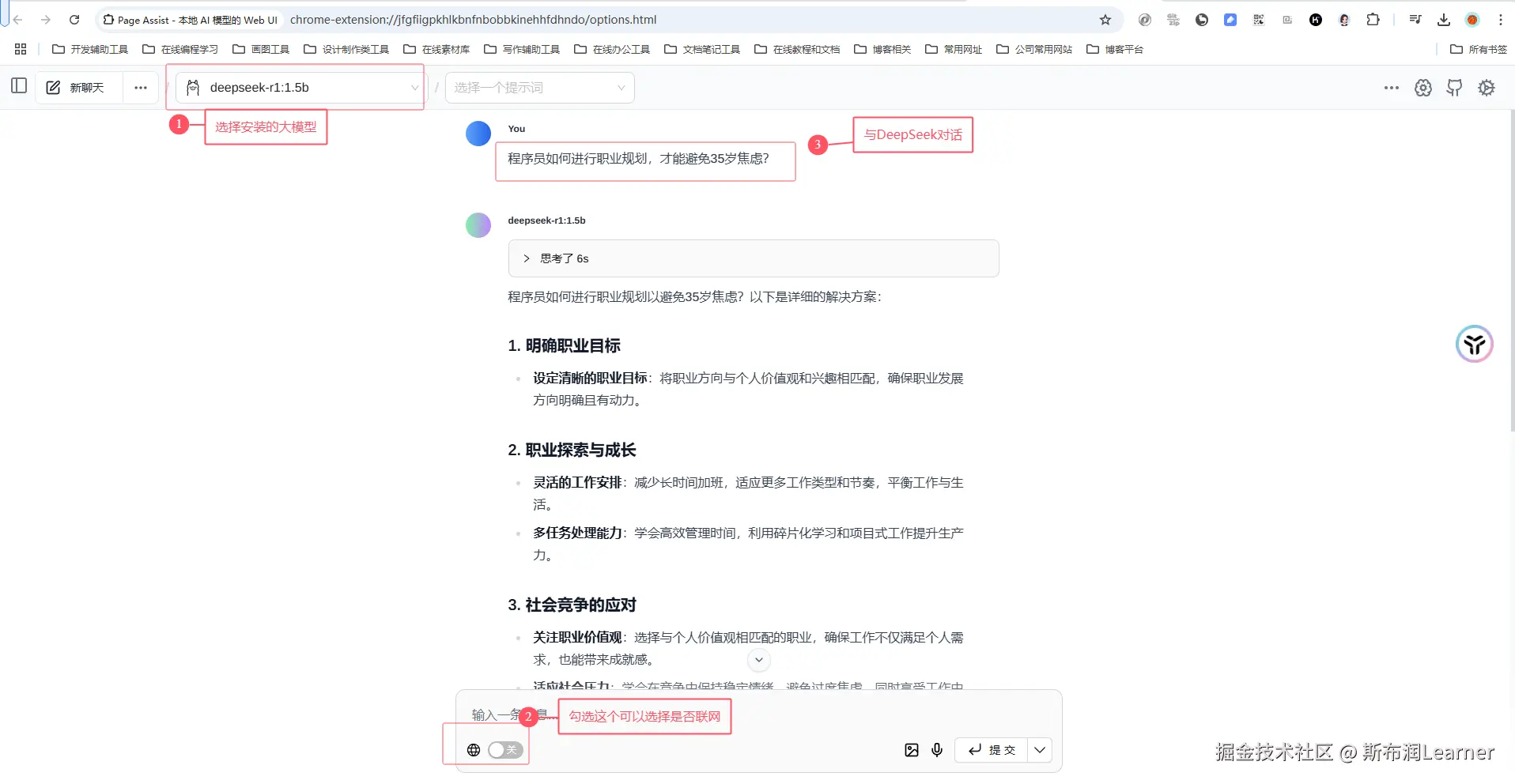Screen dimensions: 1515x784
Task: Upload an image using the picture icon
Action: pos(912,750)
